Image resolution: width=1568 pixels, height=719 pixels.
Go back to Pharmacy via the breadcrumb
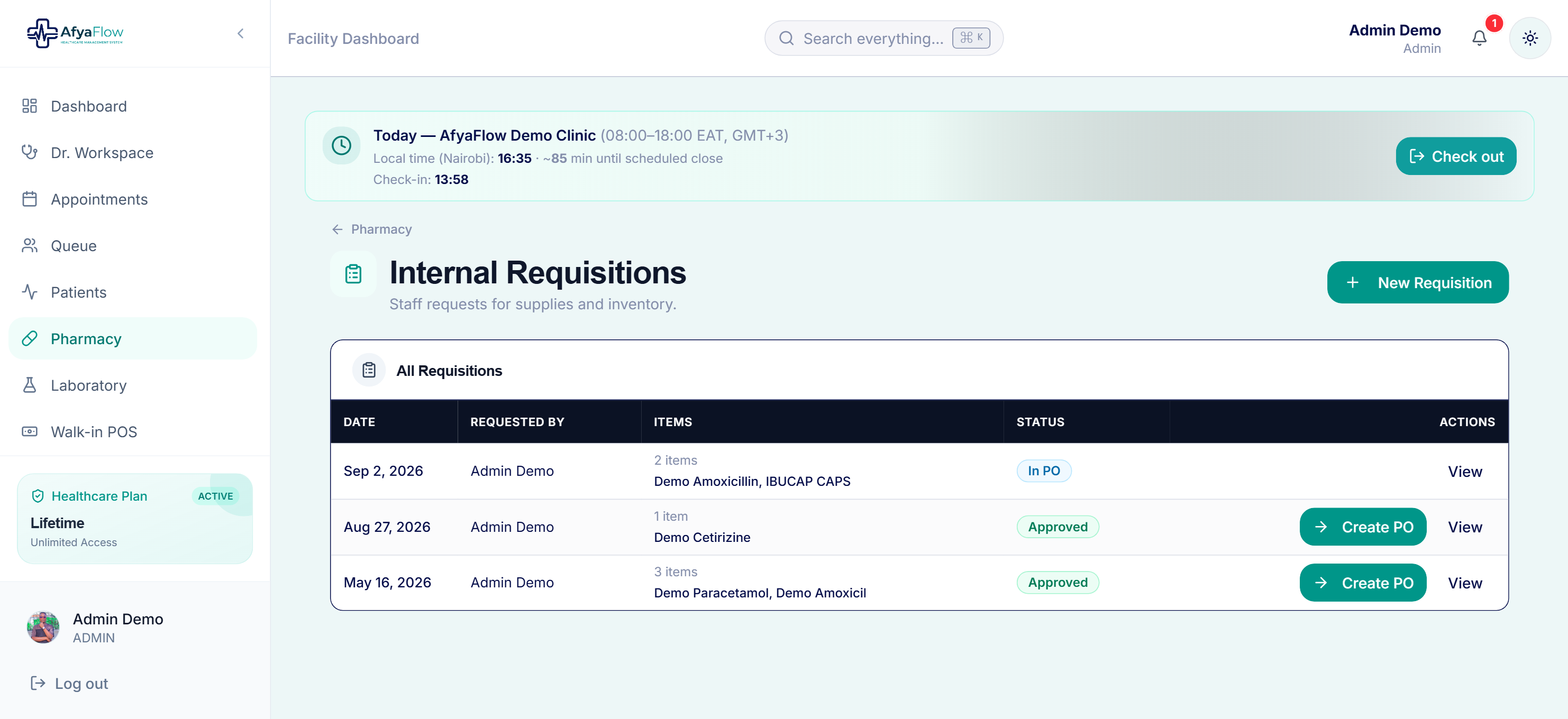[381, 229]
